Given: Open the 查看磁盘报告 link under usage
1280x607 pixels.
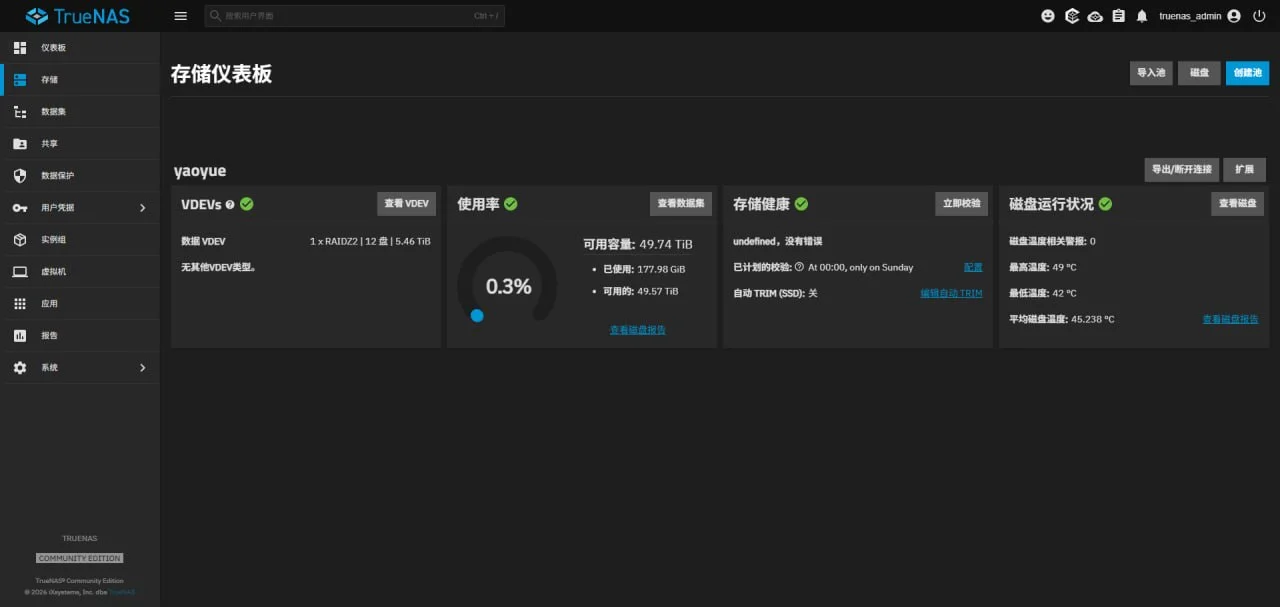Looking at the screenshot, I should 638,330.
